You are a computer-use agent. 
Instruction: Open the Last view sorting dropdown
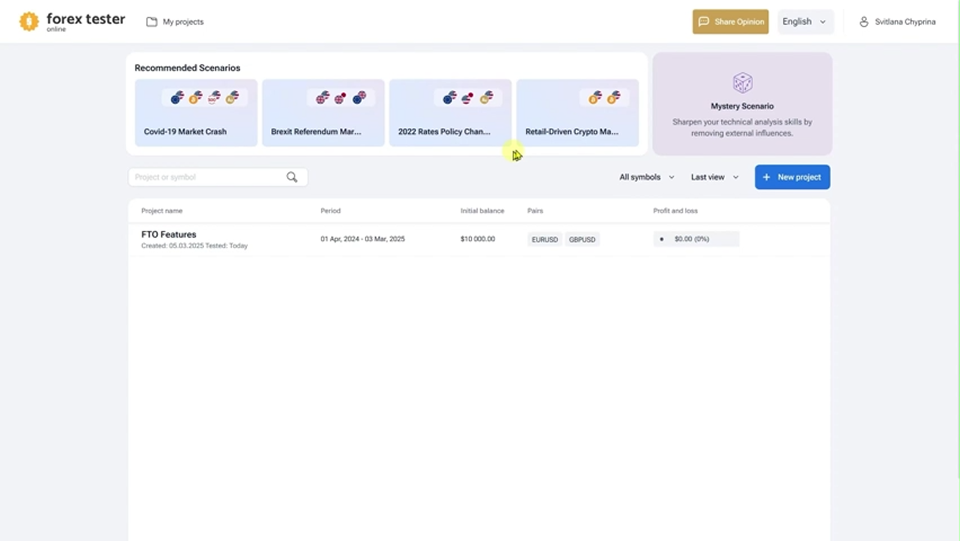714,177
